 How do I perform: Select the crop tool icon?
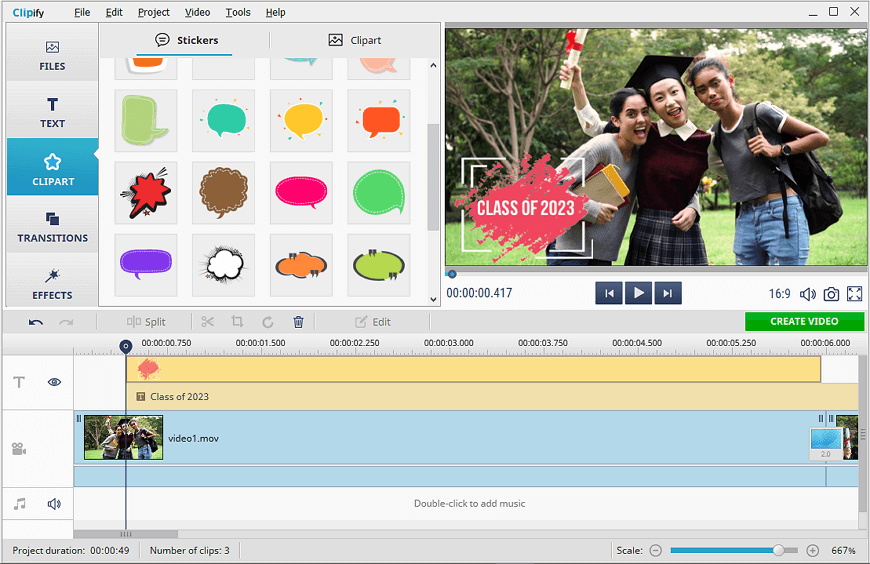click(237, 321)
